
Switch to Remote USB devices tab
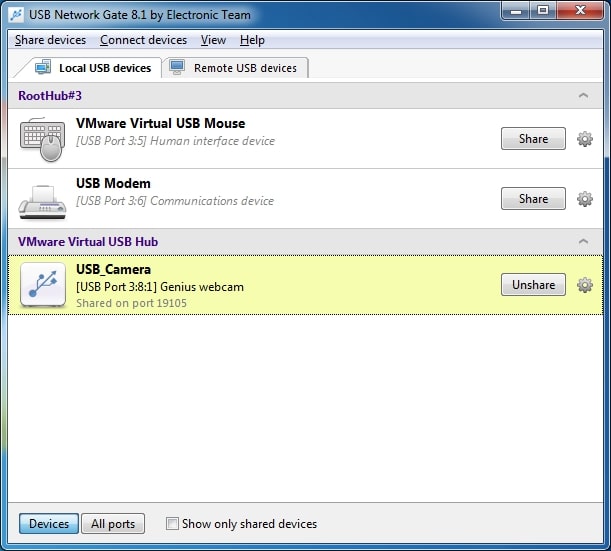coord(235,68)
